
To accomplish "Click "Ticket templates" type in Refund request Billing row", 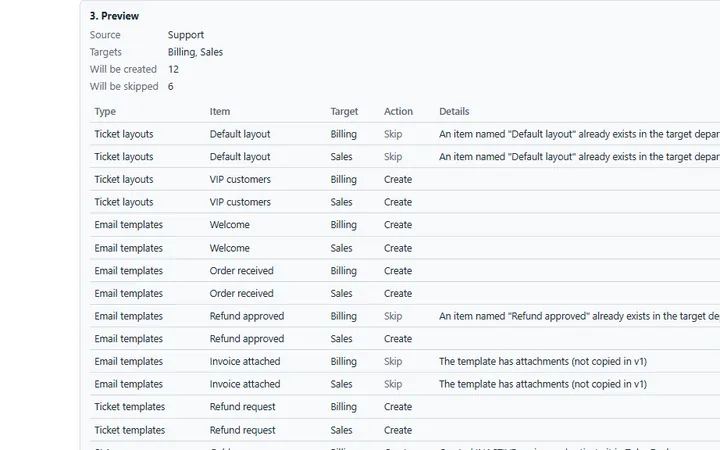I will pyautogui.click(x=129, y=407).
